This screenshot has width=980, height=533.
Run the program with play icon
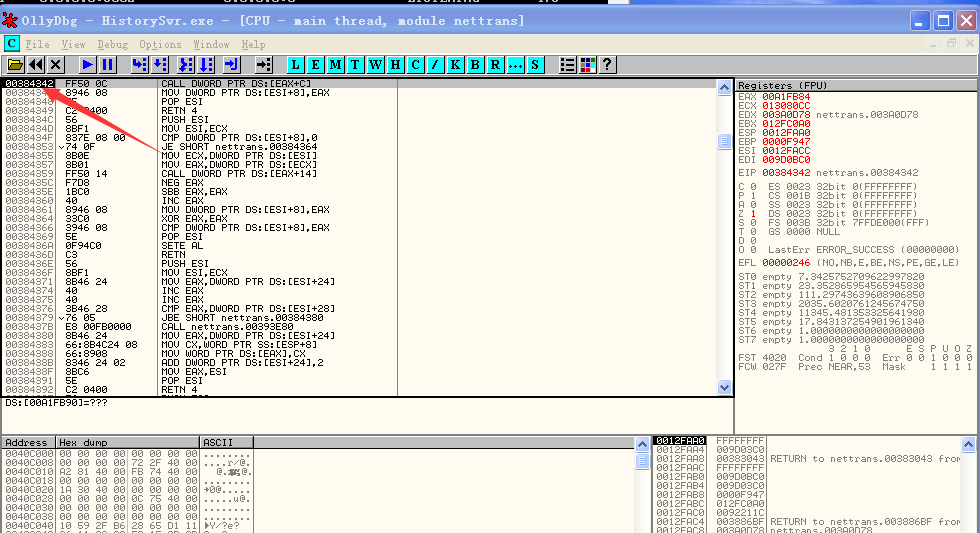[x=88, y=64]
